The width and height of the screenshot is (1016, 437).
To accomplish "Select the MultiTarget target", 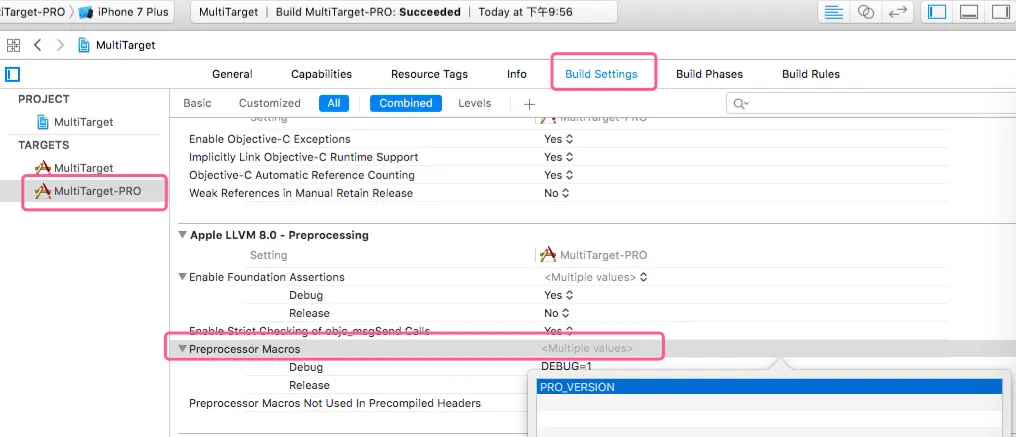I will (x=75, y=168).
